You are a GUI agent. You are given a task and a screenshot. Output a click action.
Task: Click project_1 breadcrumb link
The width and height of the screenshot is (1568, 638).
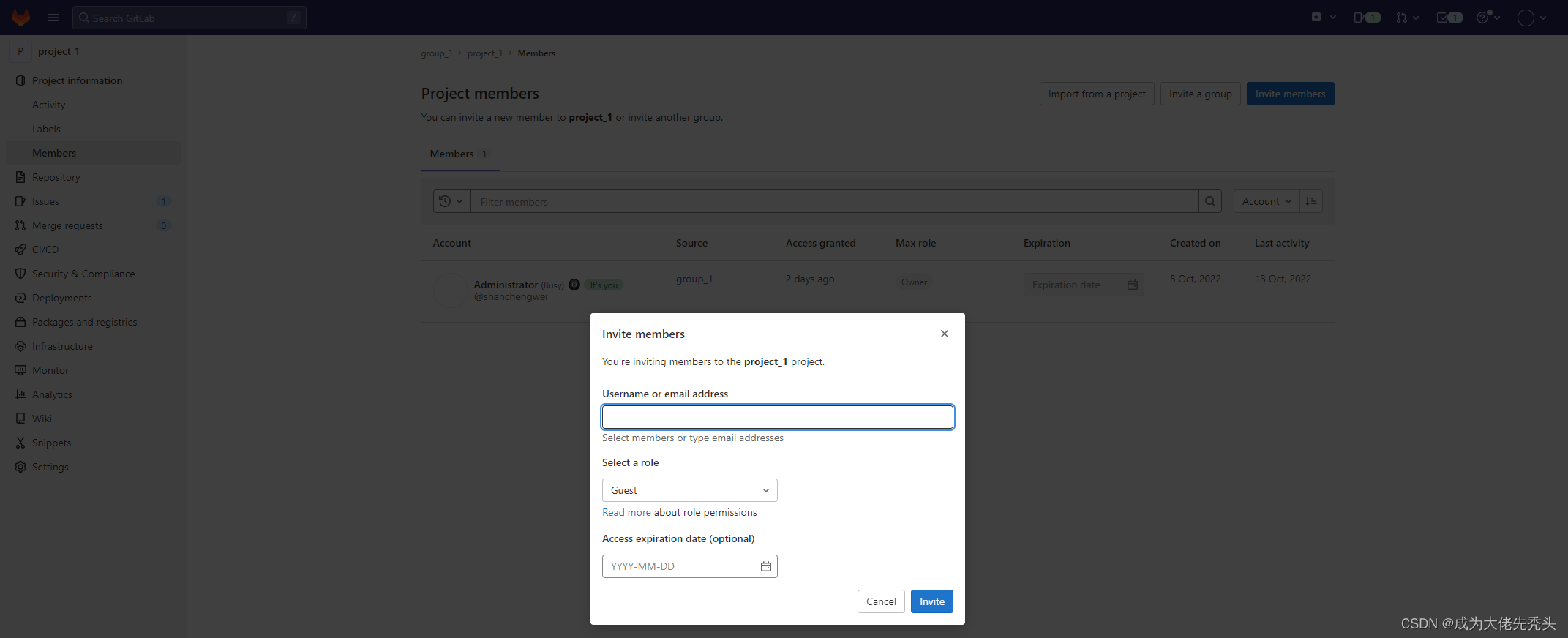485,53
